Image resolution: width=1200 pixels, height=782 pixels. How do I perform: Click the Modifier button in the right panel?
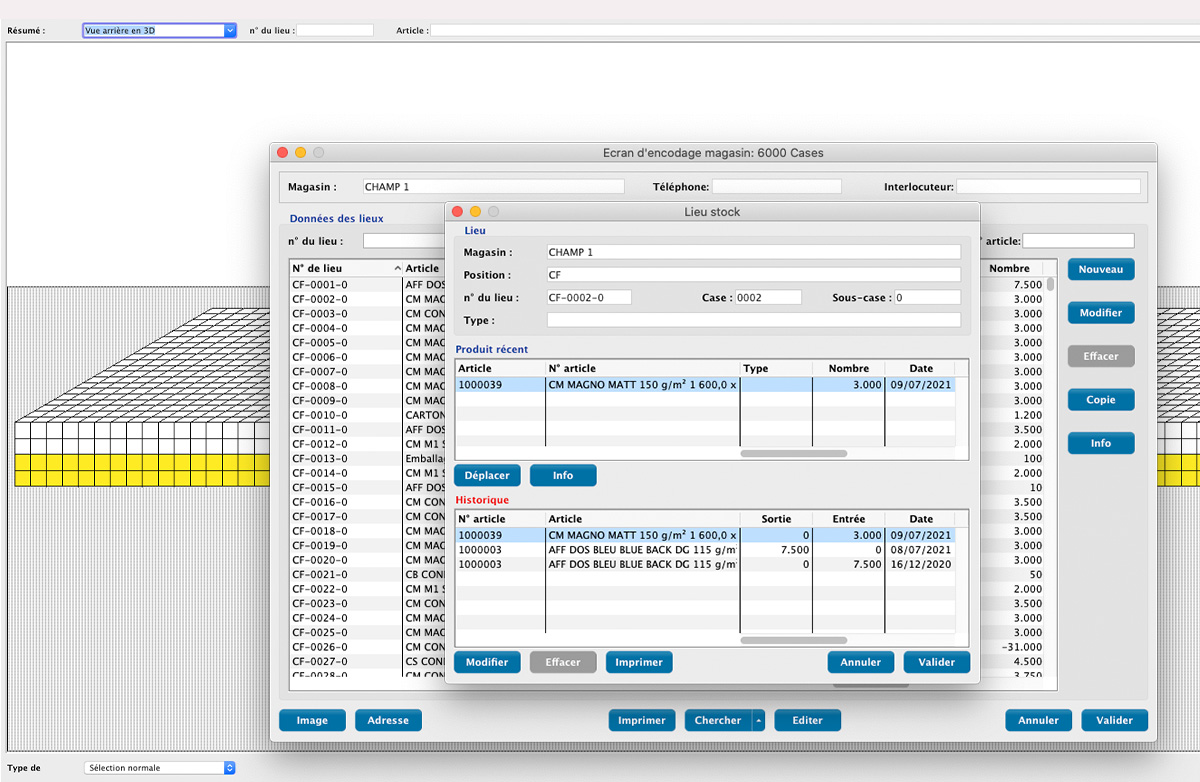tap(1100, 312)
